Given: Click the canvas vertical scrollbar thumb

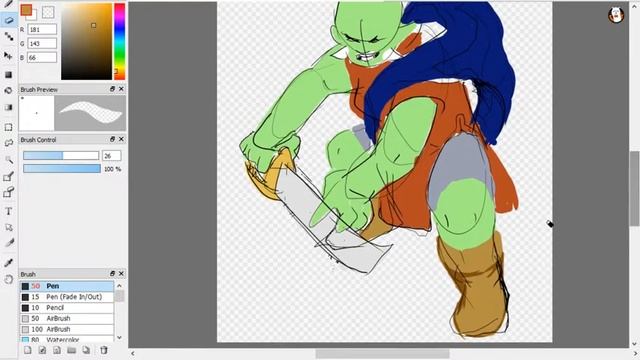Looking at the screenshot, I should (634, 188).
